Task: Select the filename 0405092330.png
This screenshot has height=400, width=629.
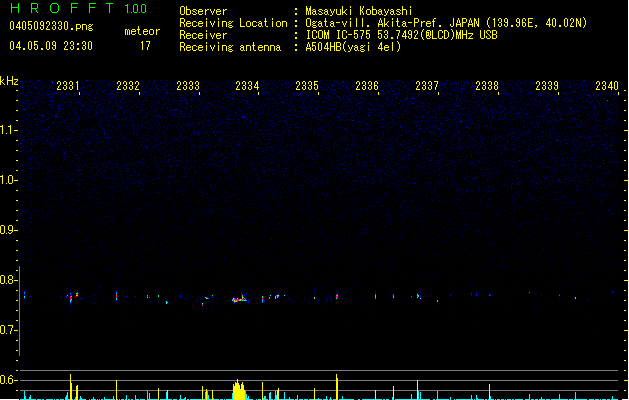Action: (51, 26)
